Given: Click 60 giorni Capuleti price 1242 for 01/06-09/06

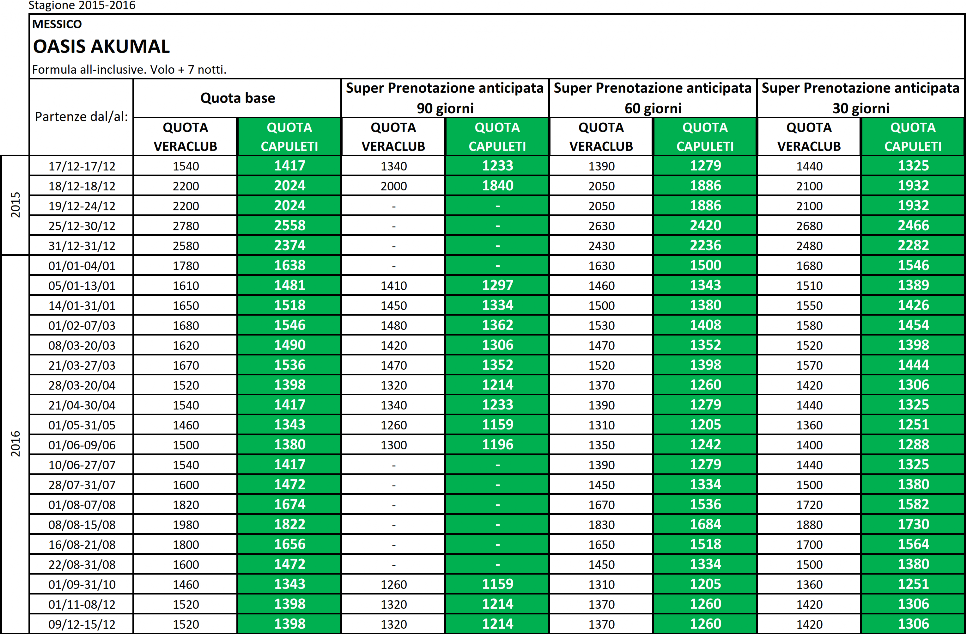Looking at the screenshot, I should tap(705, 444).
